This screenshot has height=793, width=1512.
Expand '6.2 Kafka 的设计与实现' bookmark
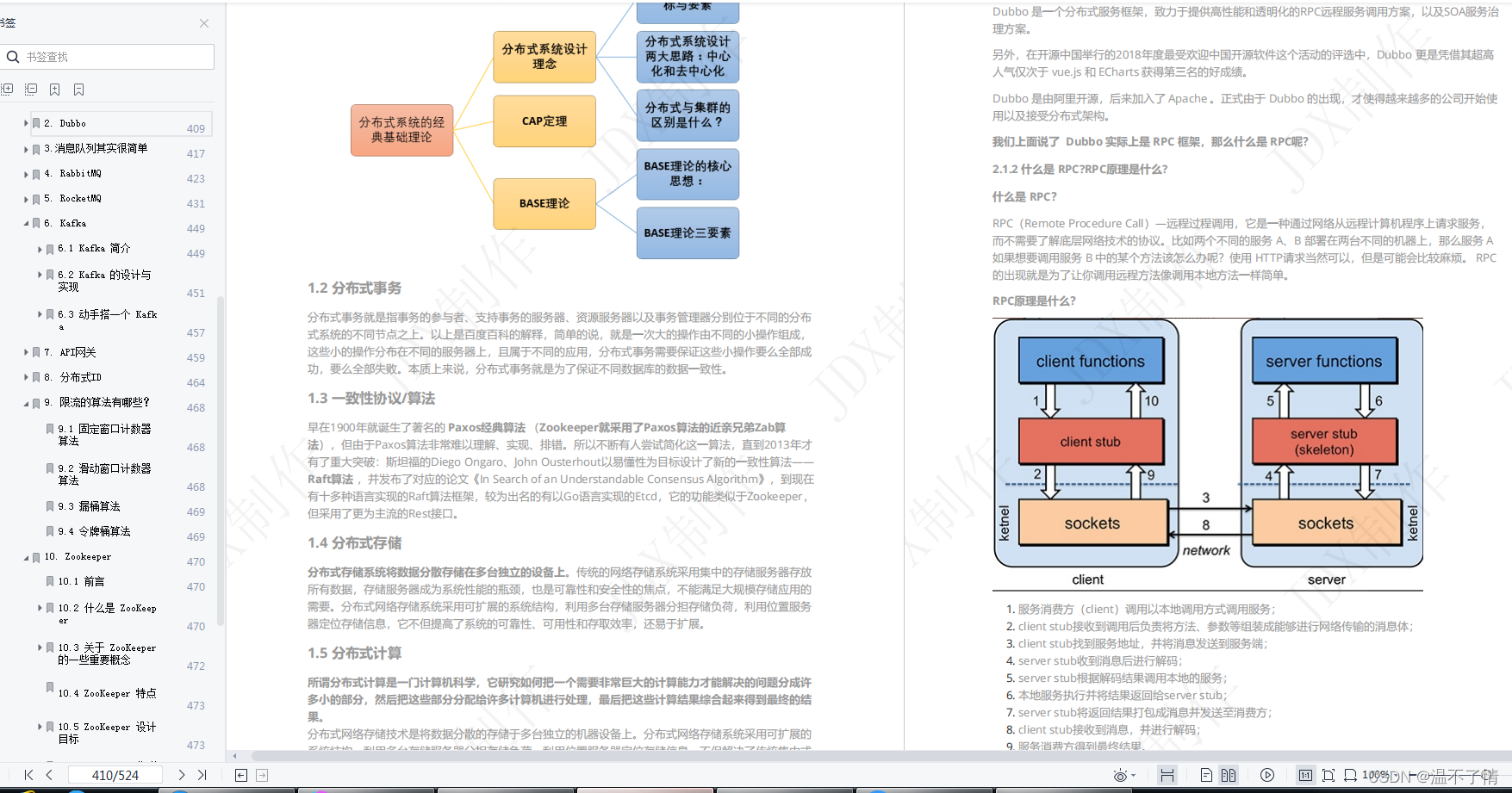[40, 275]
